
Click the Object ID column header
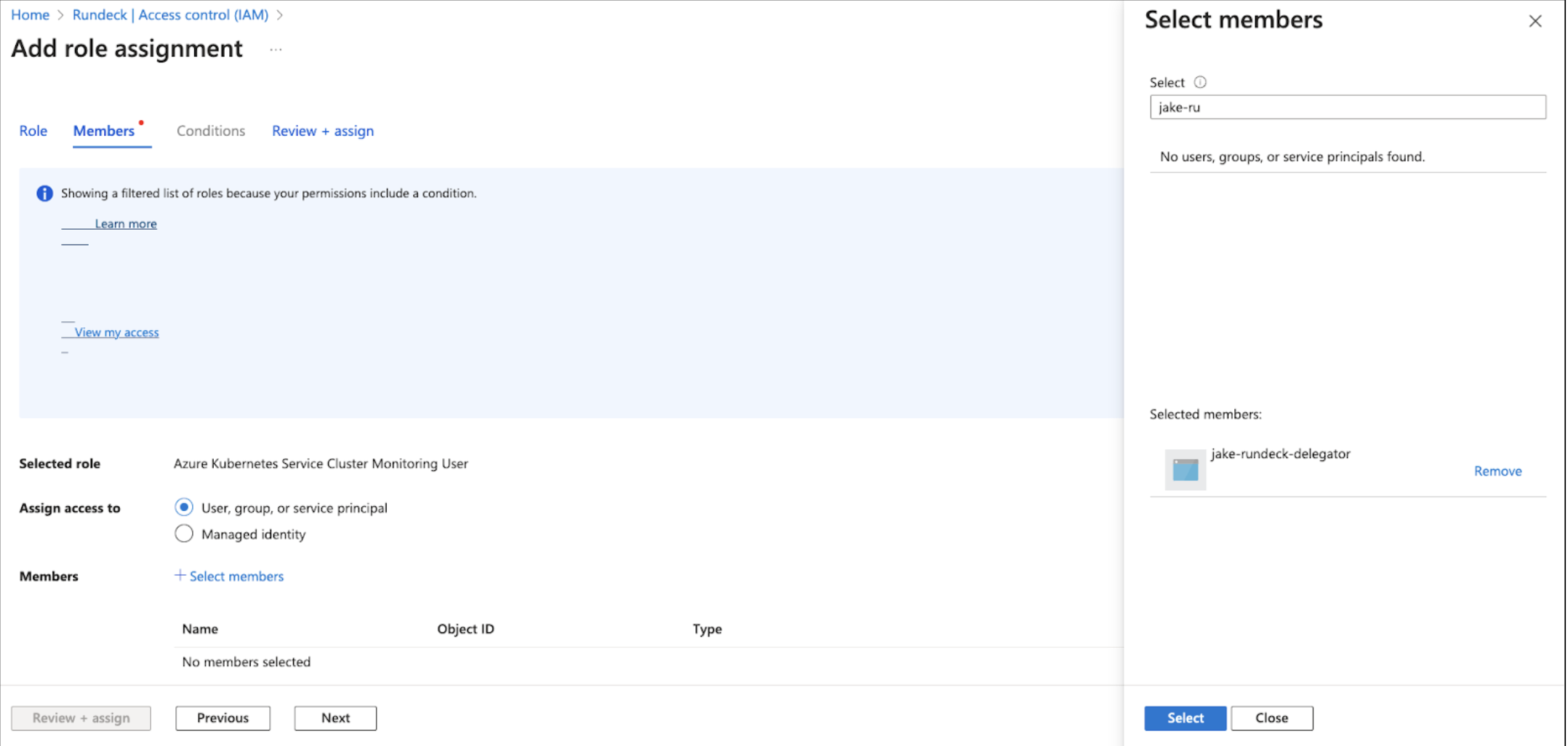tap(465, 629)
